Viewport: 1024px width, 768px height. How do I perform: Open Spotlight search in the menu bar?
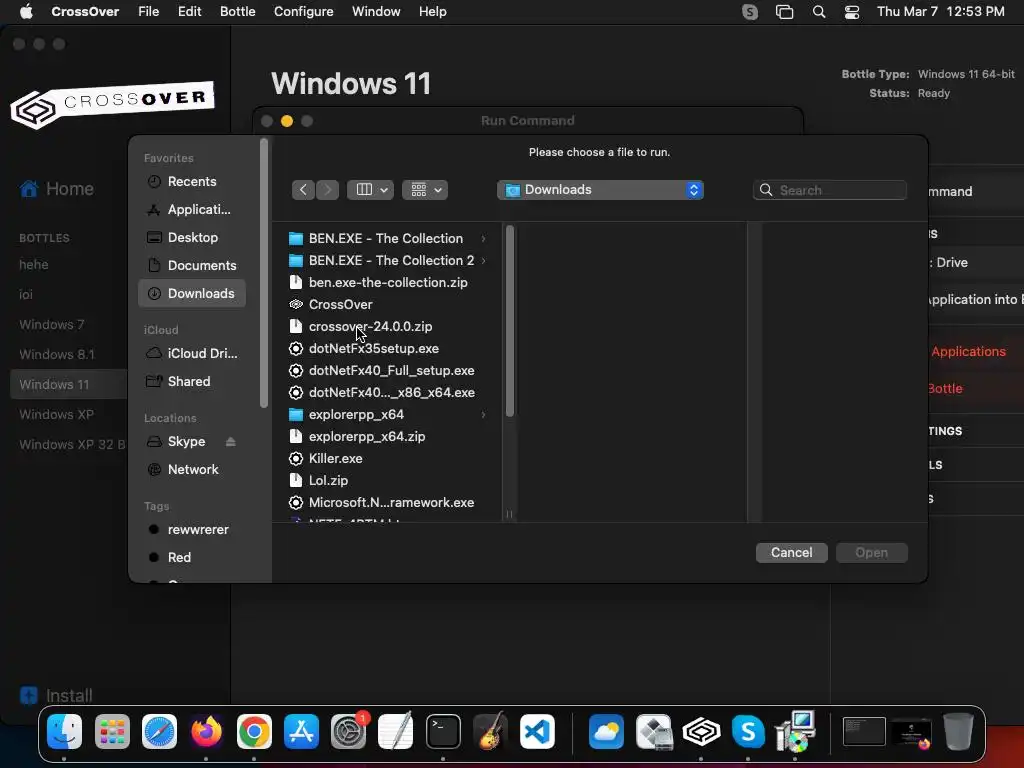[x=819, y=12]
